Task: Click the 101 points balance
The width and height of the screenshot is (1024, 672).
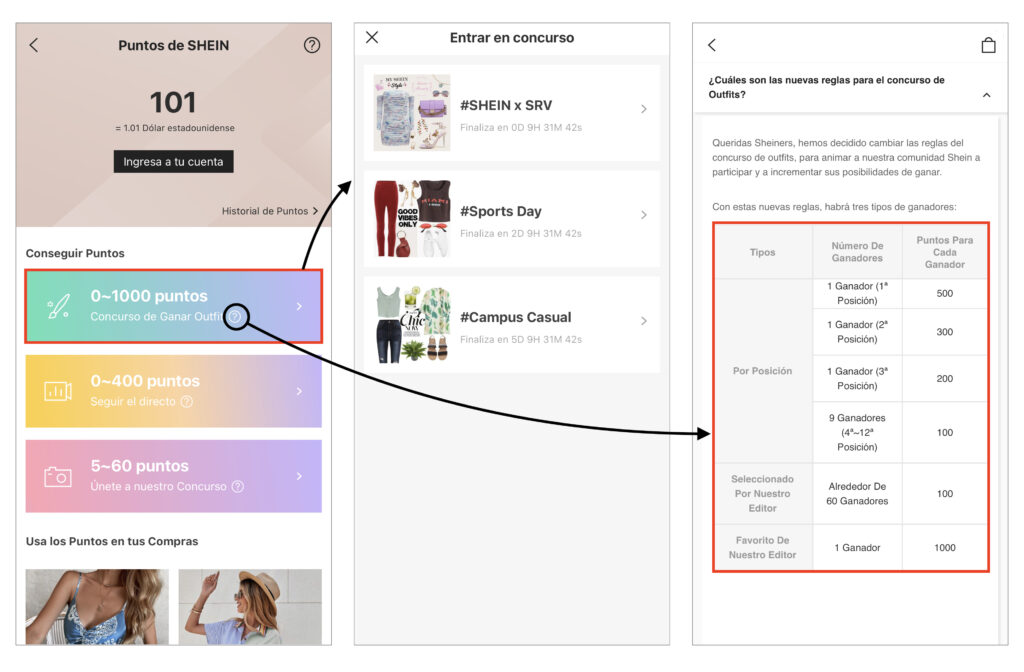Action: click(173, 103)
